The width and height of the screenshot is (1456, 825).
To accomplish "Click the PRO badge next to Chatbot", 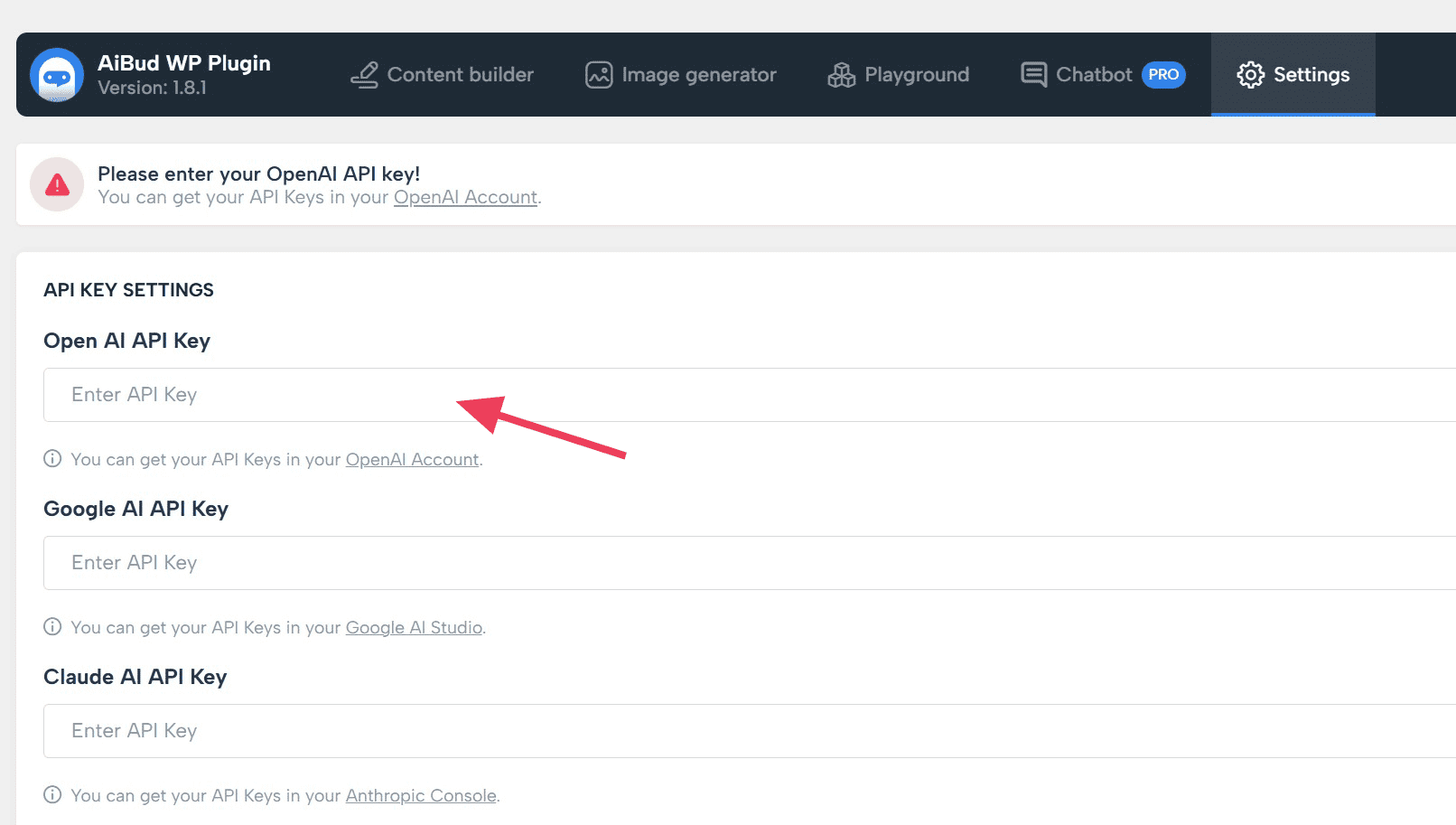I will point(1163,75).
